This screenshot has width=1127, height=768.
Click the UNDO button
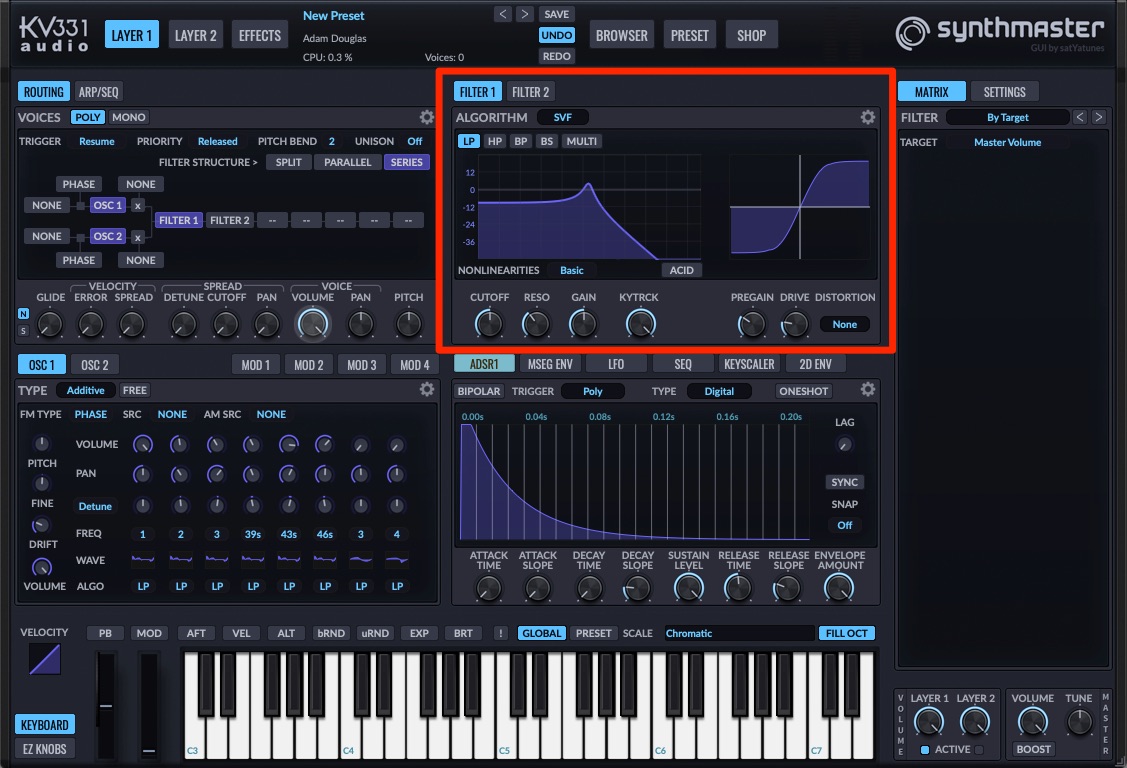[556, 35]
